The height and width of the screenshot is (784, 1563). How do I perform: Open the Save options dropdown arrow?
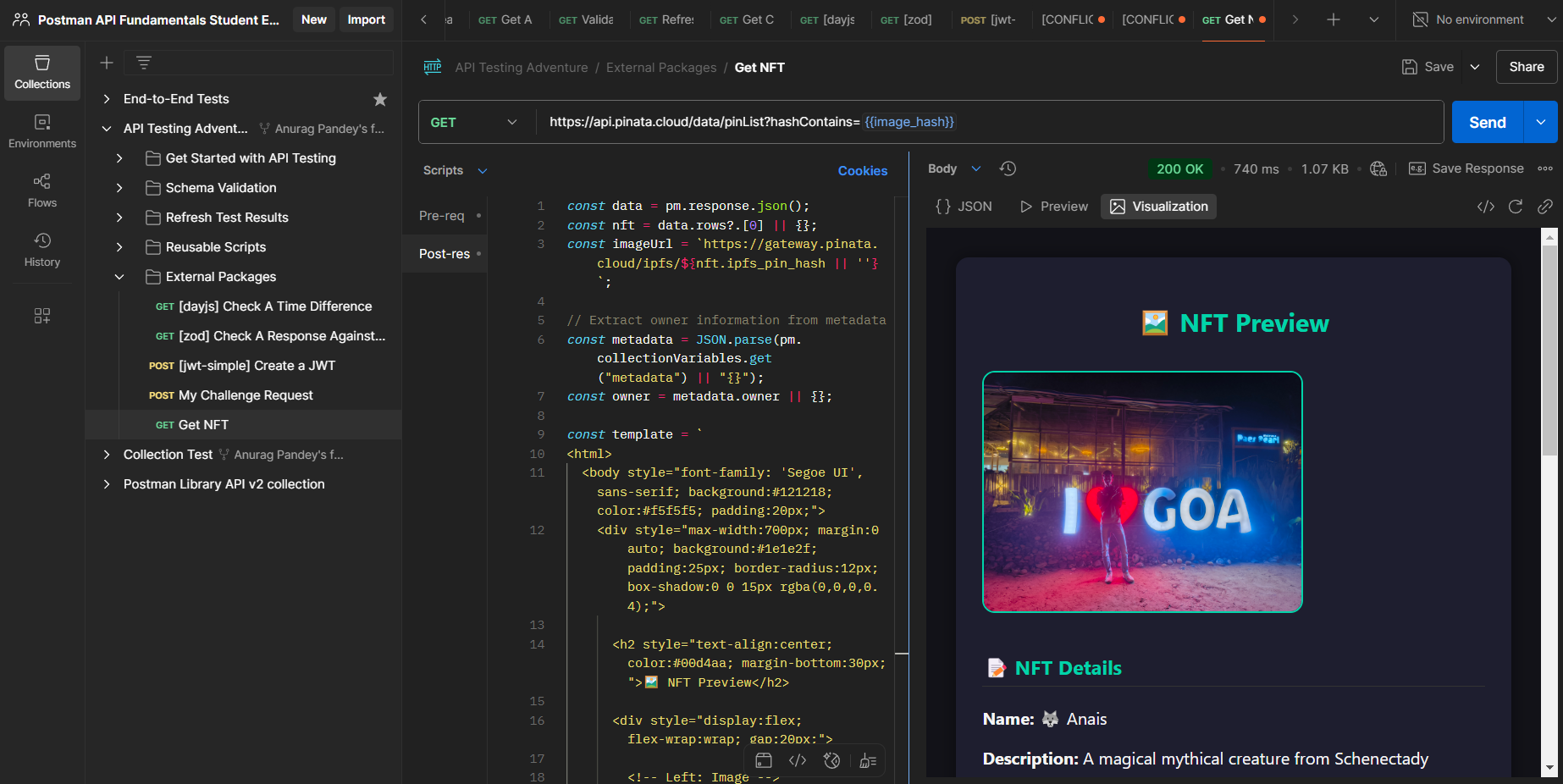point(1475,67)
